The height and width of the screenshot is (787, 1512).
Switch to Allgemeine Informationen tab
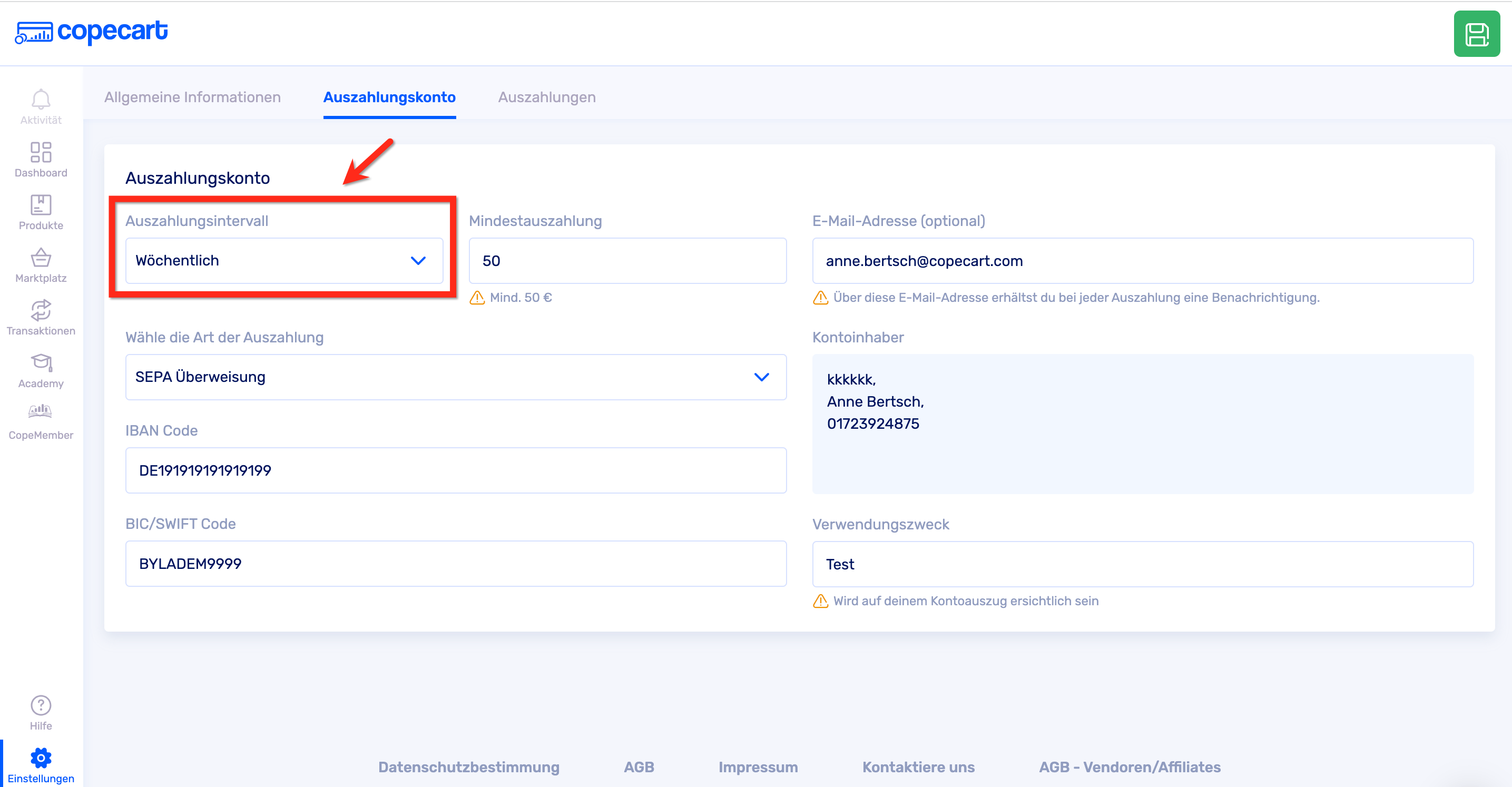[x=192, y=97]
